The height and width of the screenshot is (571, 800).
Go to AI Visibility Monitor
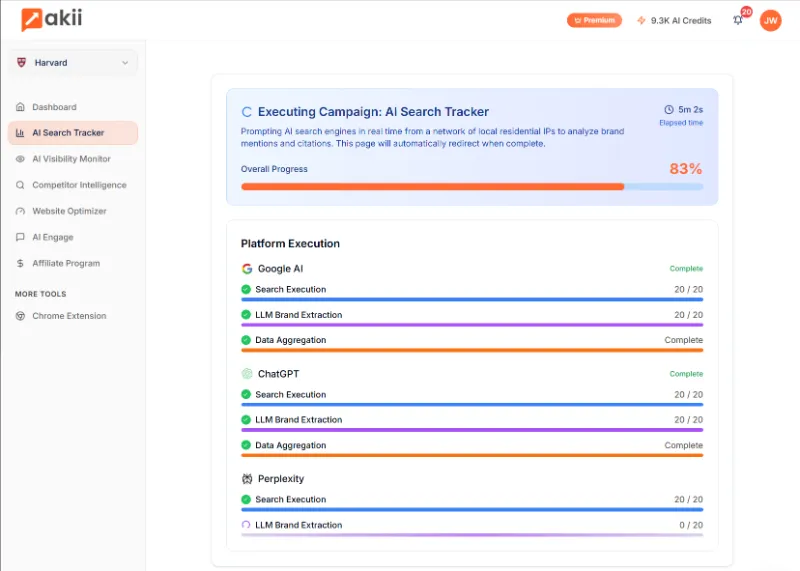(x=73, y=159)
